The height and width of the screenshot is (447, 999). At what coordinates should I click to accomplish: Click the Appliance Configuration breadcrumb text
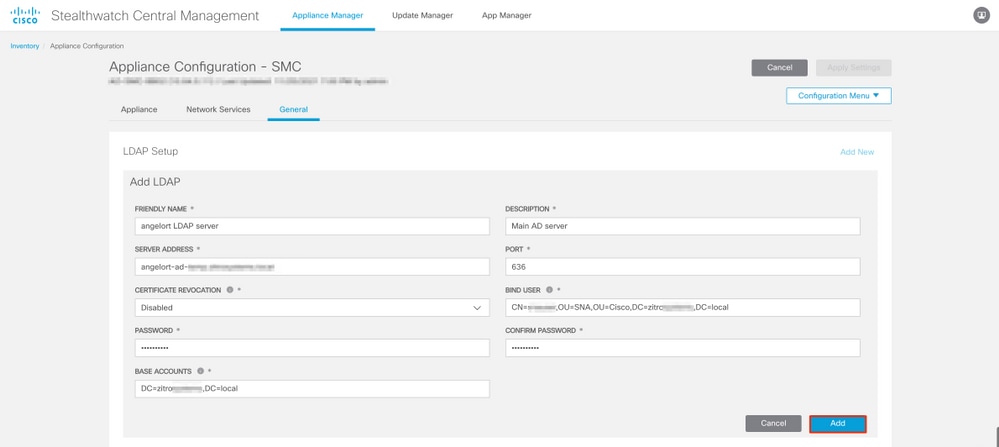[x=87, y=46]
